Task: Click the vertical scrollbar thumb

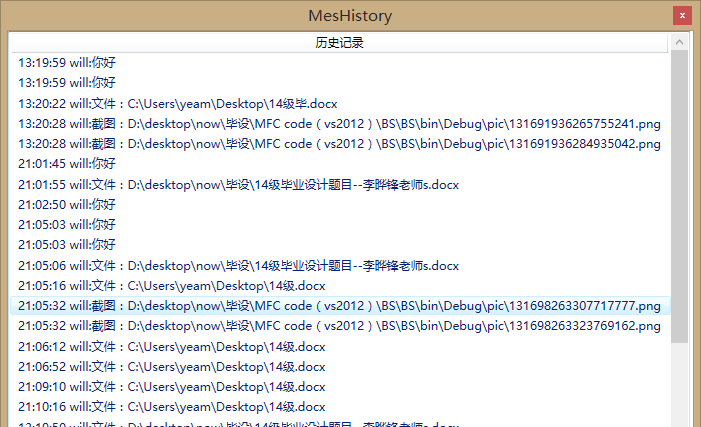Action: pos(679,200)
